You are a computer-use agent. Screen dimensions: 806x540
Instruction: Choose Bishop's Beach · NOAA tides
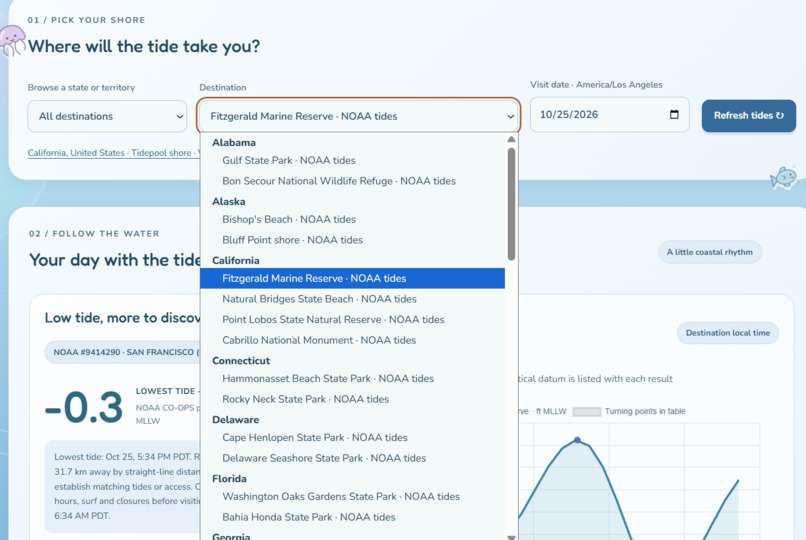pyautogui.click(x=352, y=219)
